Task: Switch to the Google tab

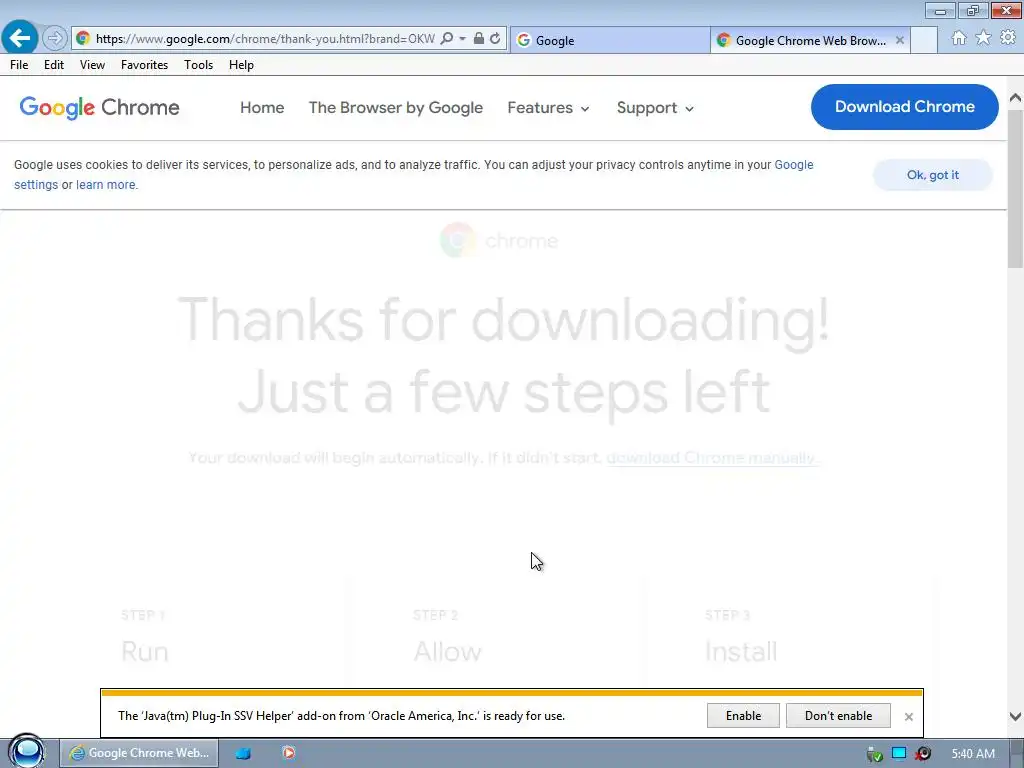Action: [610, 40]
